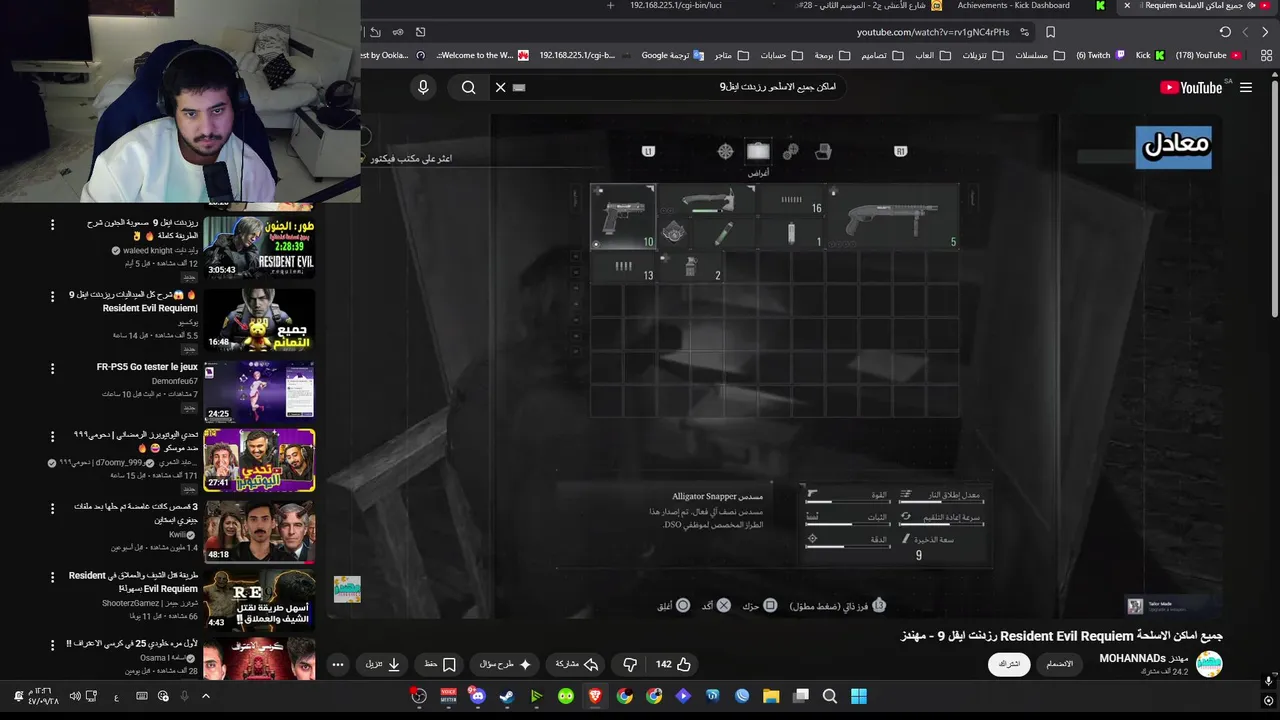The height and width of the screenshot is (720, 1280).
Task: Open the (178) YouTube bookmark
Action: click(1208, 55)
